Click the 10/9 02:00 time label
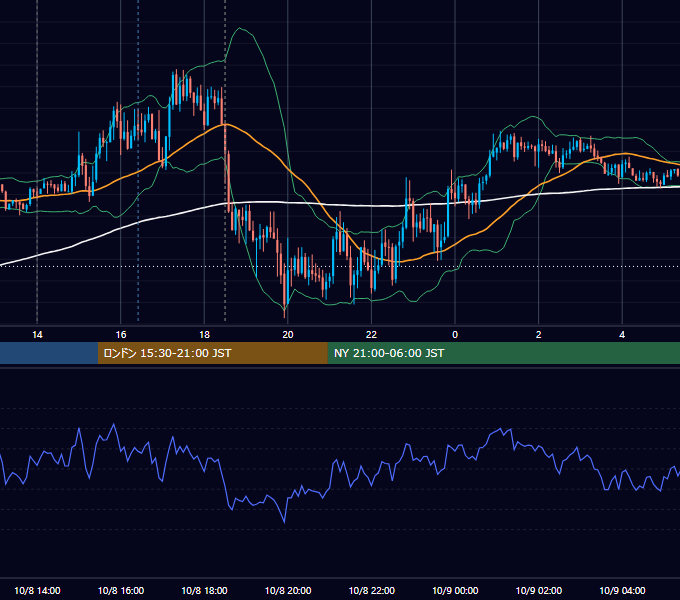 (x=539, y=590)
